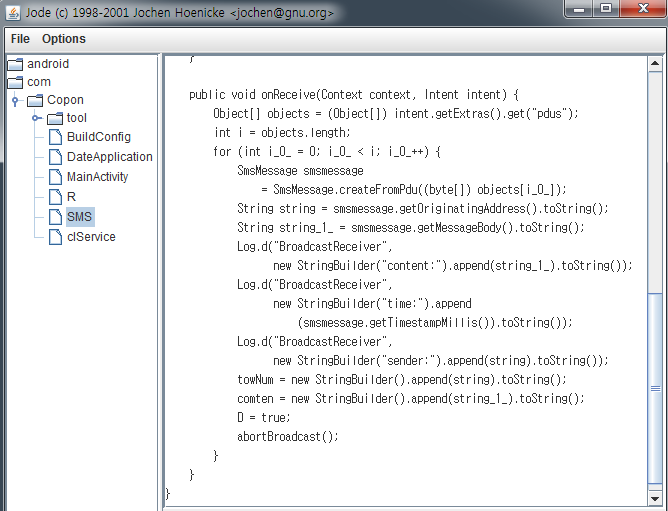668x511 pixels.
Task: Click the clService class file icon
Action: tap(55, 237)
